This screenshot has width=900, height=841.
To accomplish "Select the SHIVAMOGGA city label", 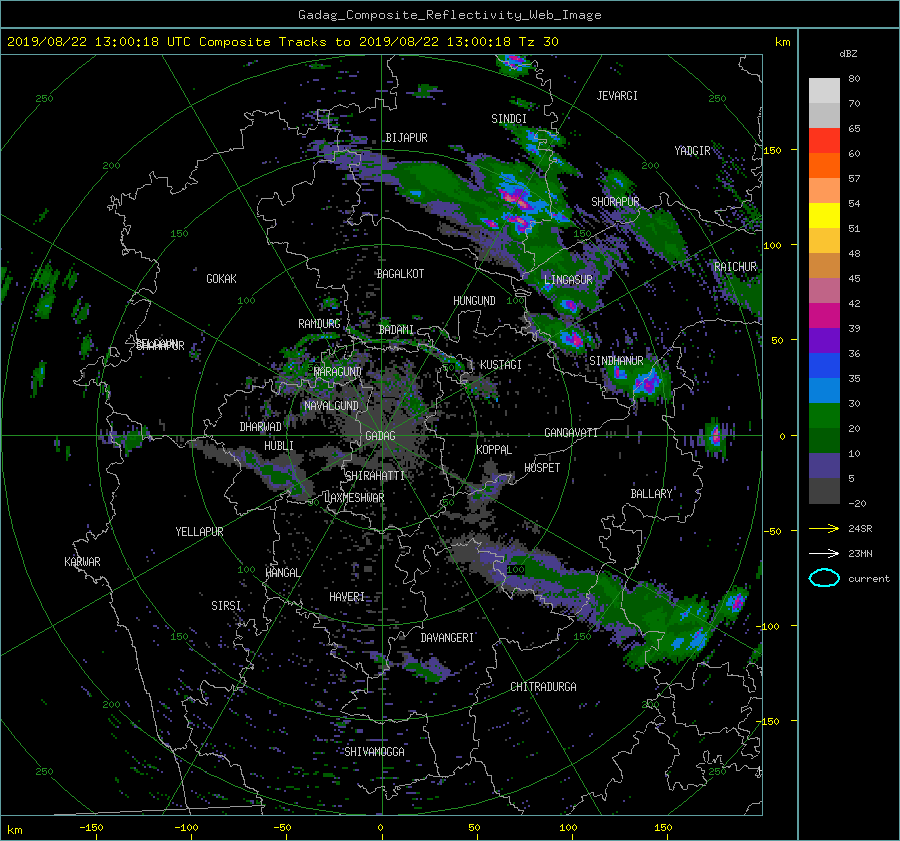I will click(x=374, y=752).
